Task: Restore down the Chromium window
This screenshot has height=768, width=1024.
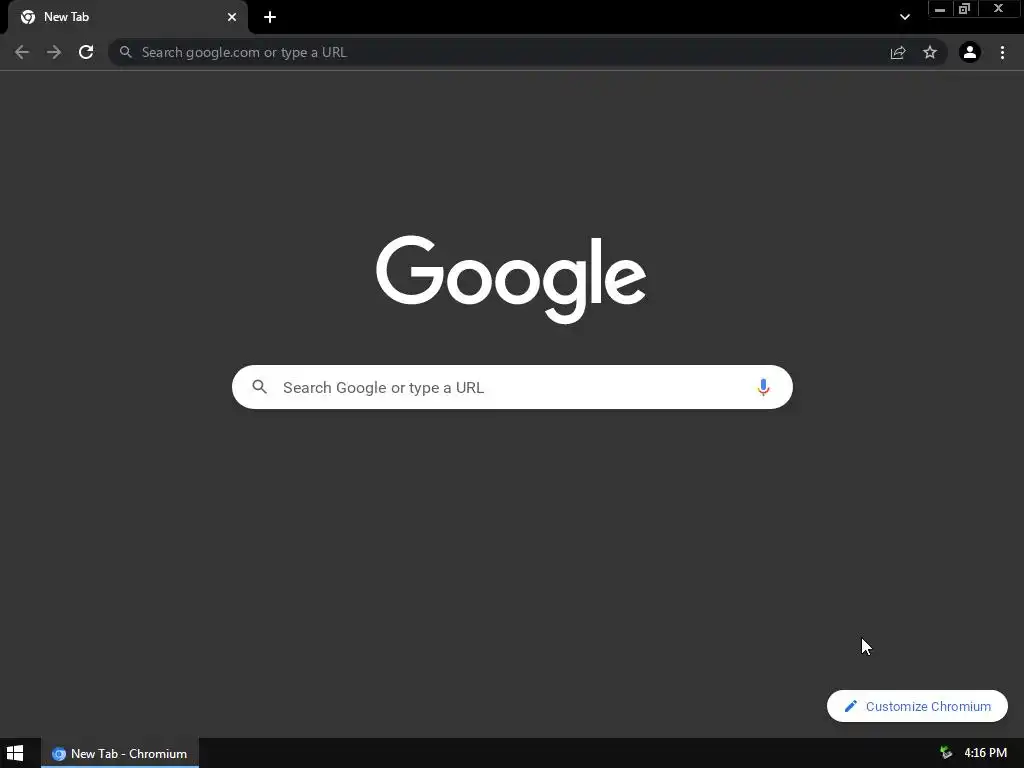Action: point(965,9)
